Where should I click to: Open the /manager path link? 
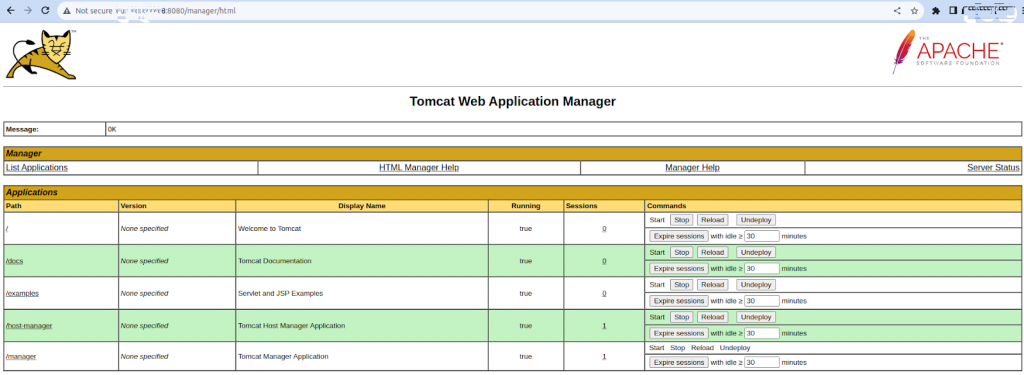click(21, 357)
